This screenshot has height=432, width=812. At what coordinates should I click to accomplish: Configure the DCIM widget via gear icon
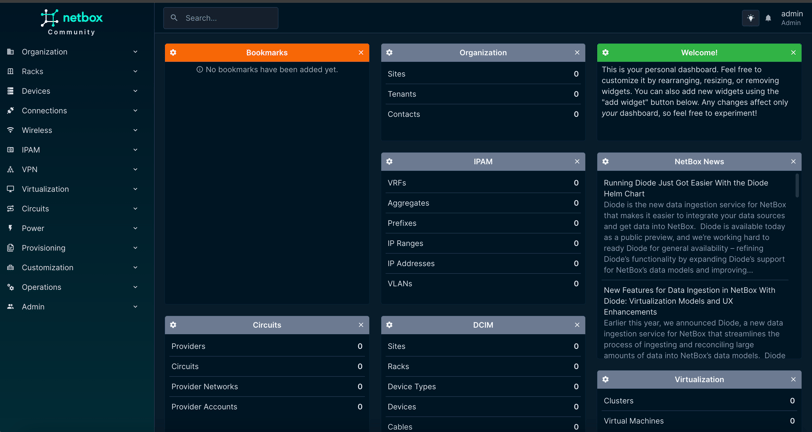coord(389,325)
